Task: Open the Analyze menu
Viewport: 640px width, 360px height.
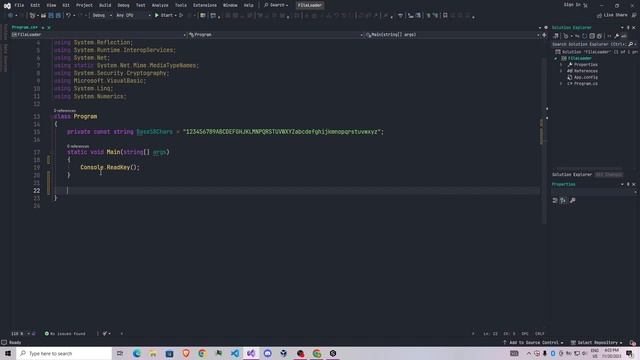Action: (160, 5)
